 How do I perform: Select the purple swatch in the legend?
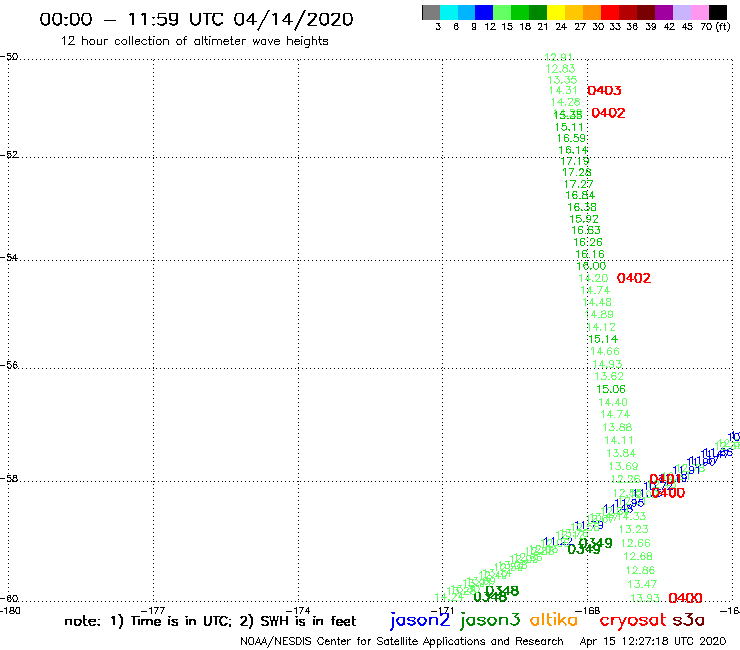(x=663, y=12)
